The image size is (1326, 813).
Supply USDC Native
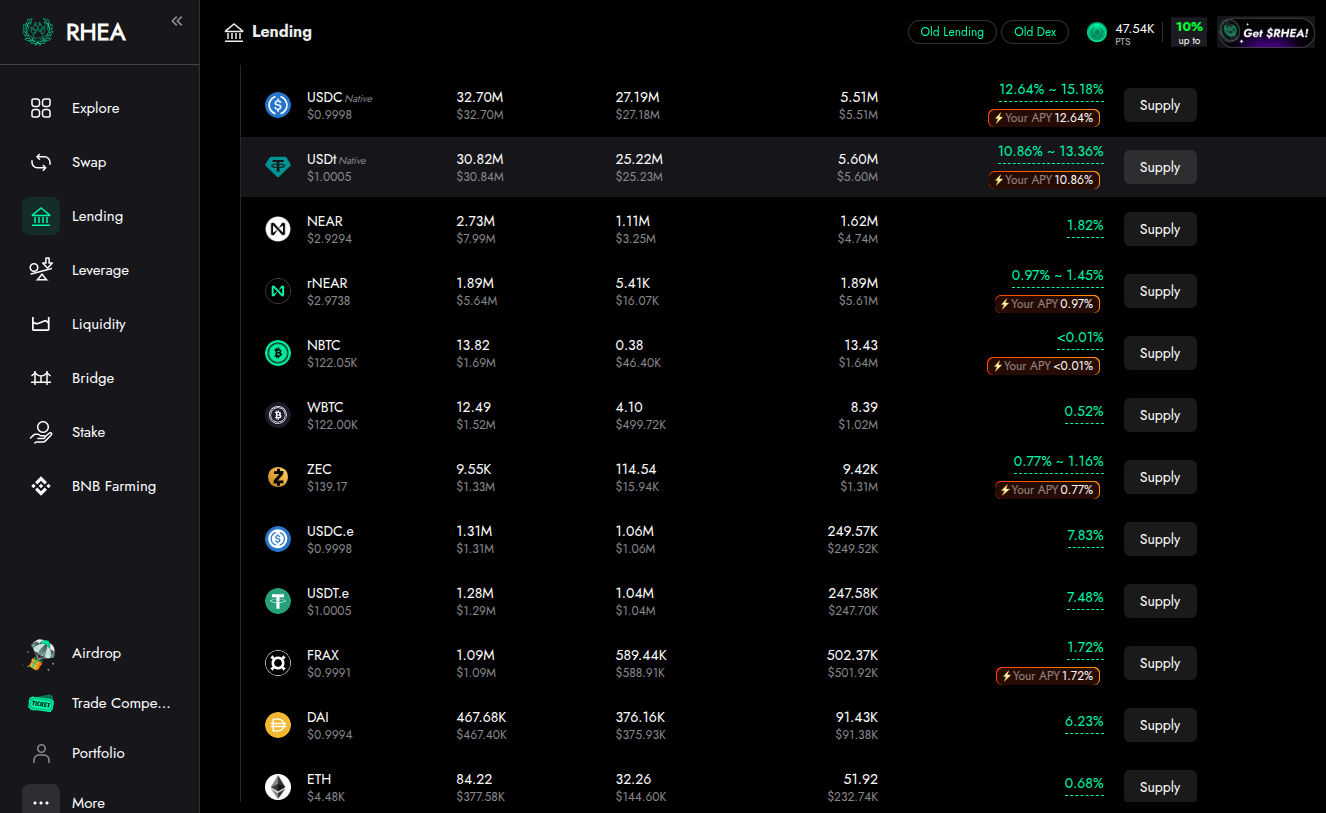[1160, 105]
